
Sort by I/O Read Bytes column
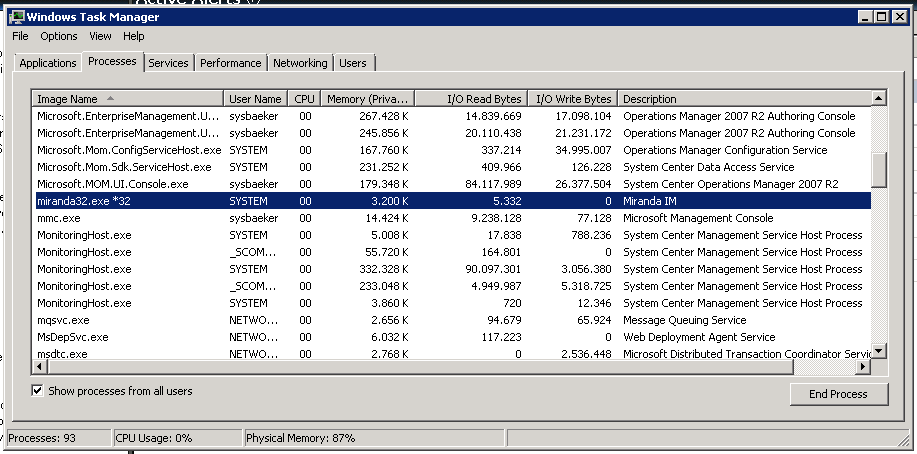click(471, 99)
